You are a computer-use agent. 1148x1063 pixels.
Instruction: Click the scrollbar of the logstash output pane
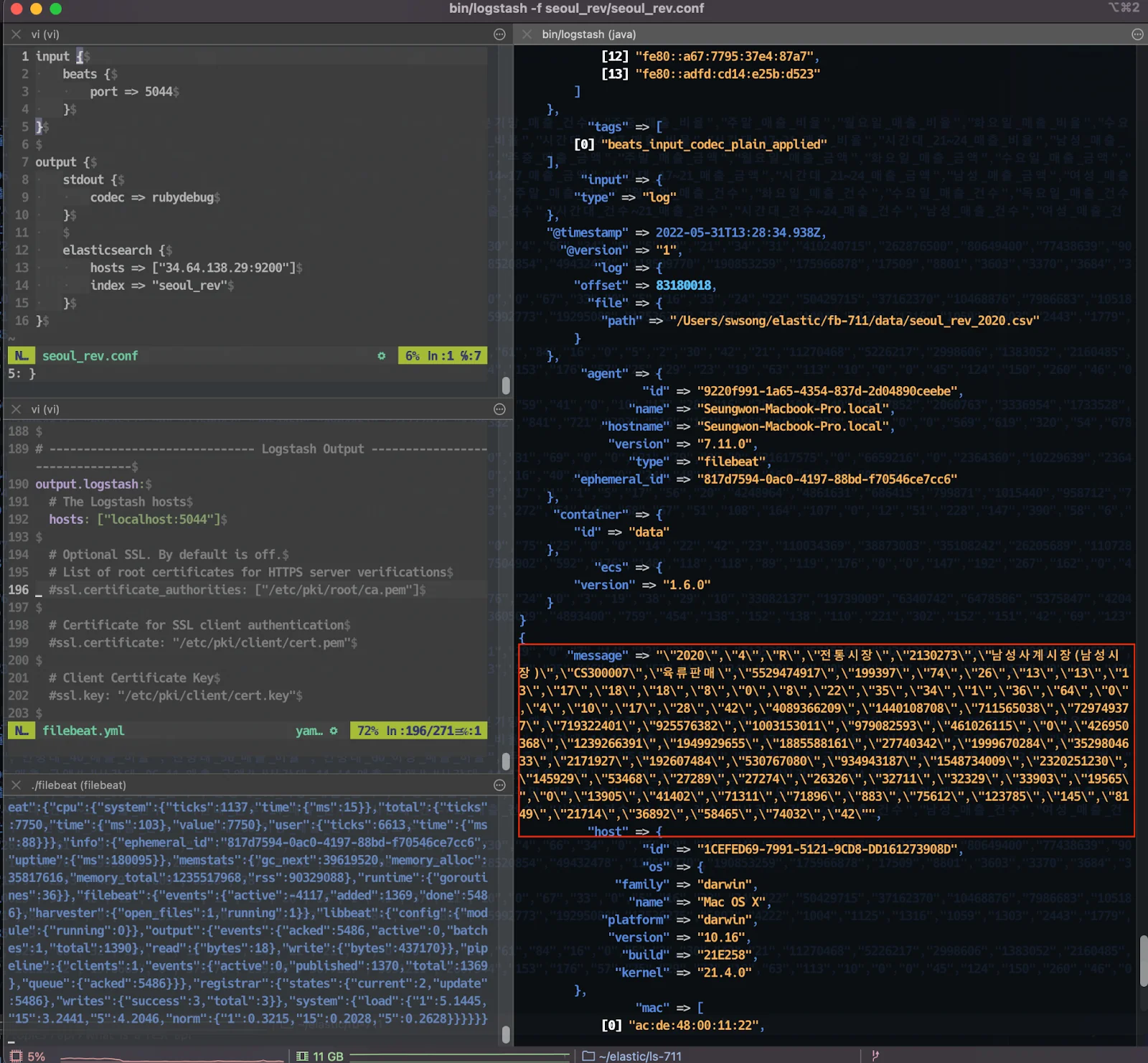pyautogui.click(x=1143, y=962)
